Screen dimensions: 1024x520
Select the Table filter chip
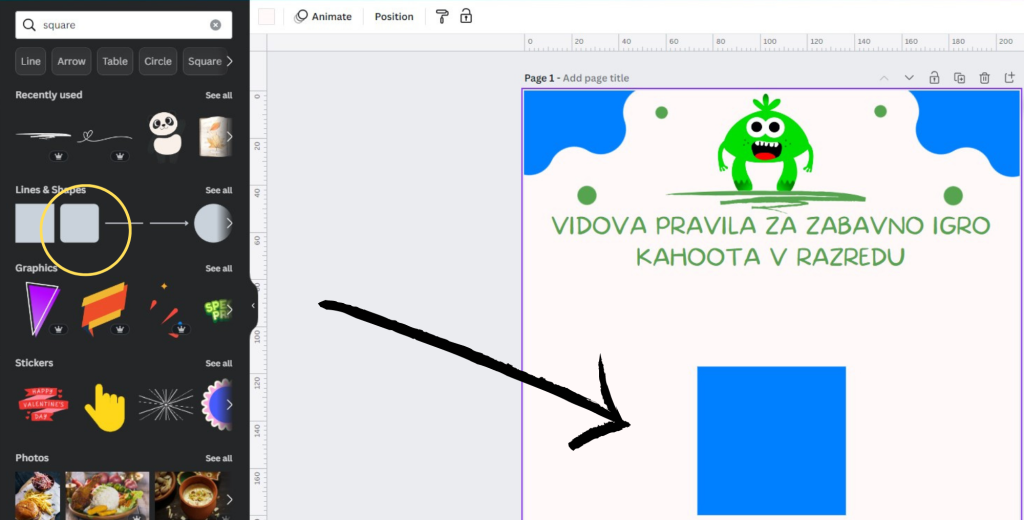115,61
